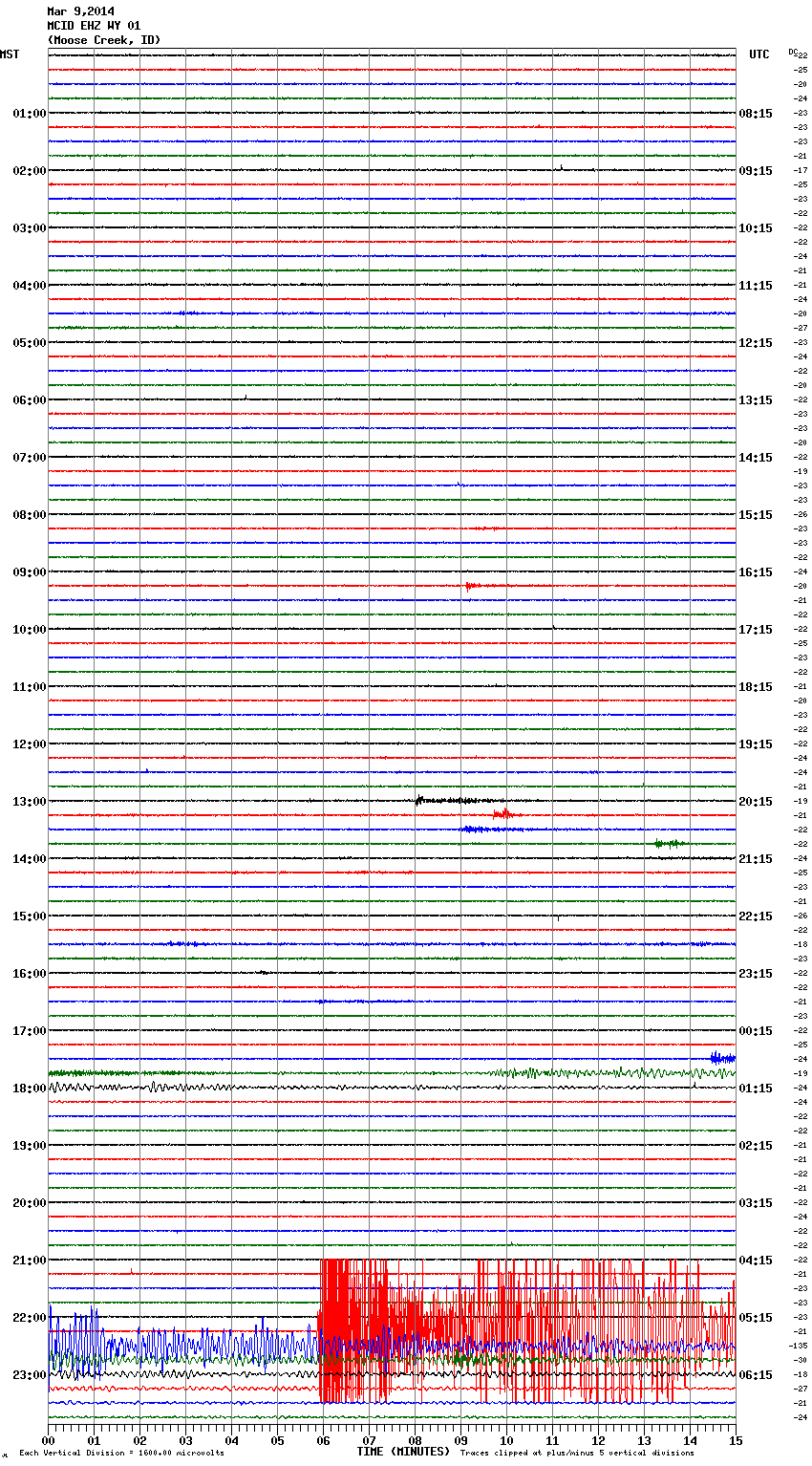Select the 00:15 UTC time label

tap(756, 1031)
